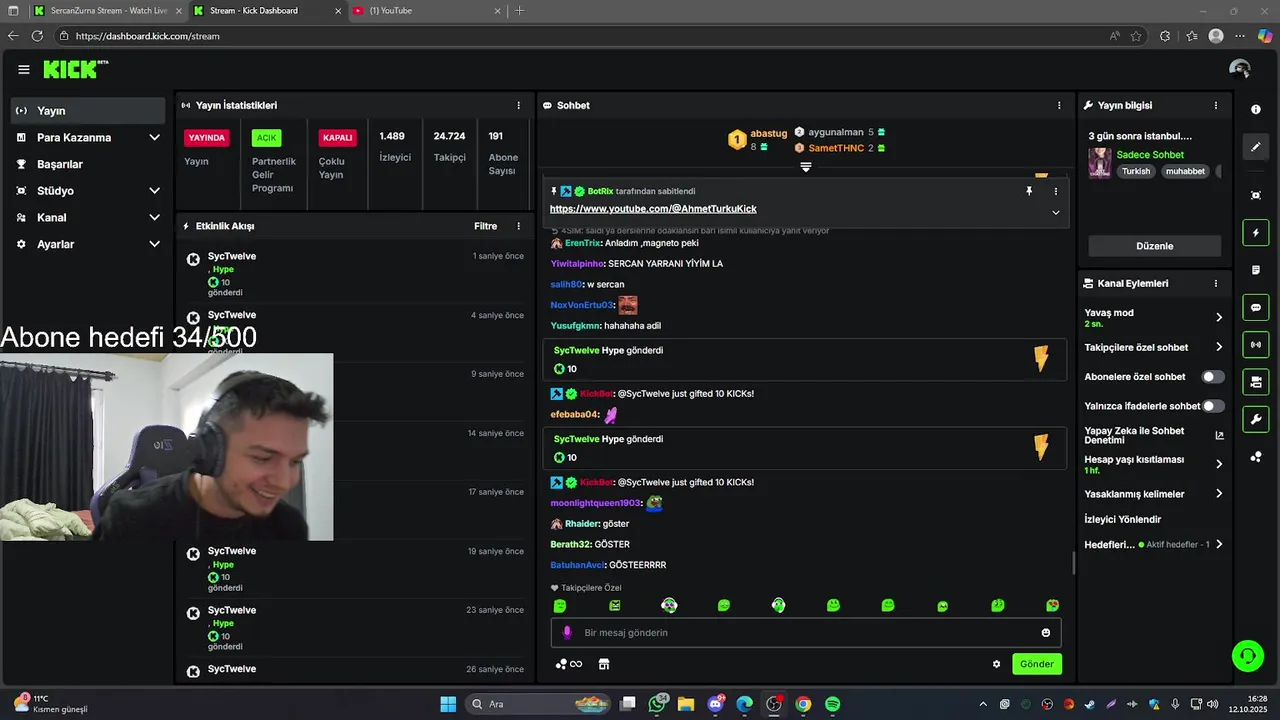This screenshot has height=720, width=1280.
Task: Open chat settings gear icon
Action: tap(996, 664)
